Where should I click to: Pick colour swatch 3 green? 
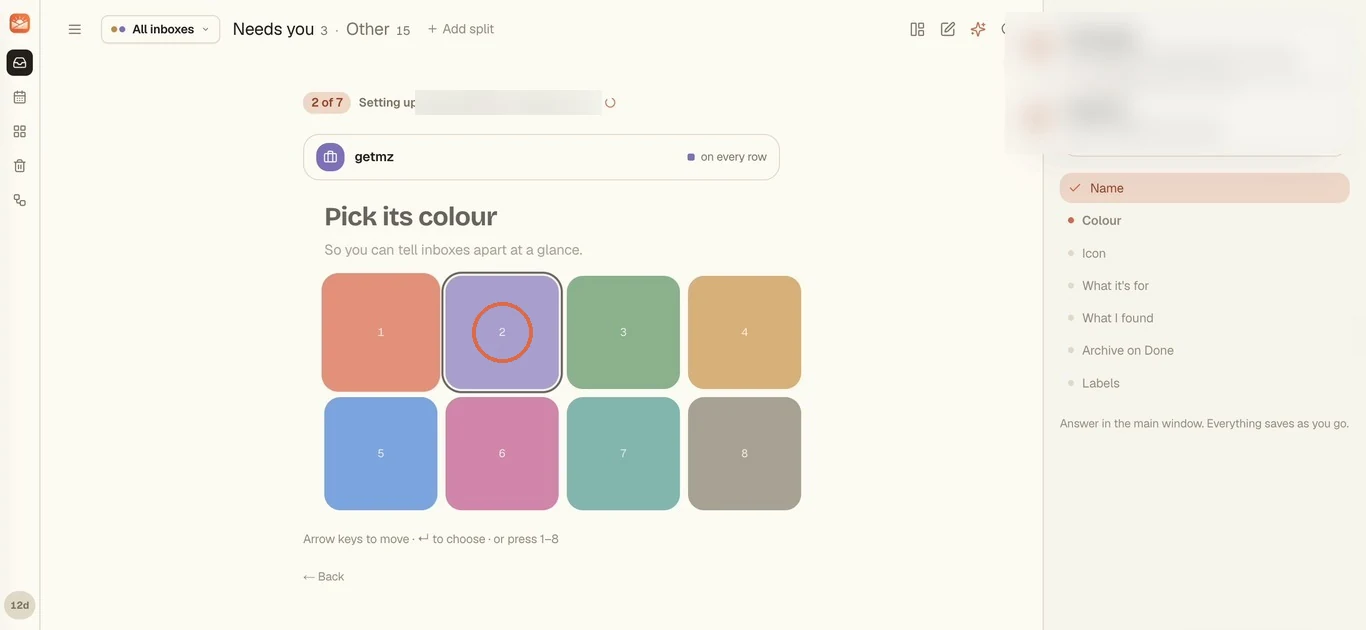623,332
